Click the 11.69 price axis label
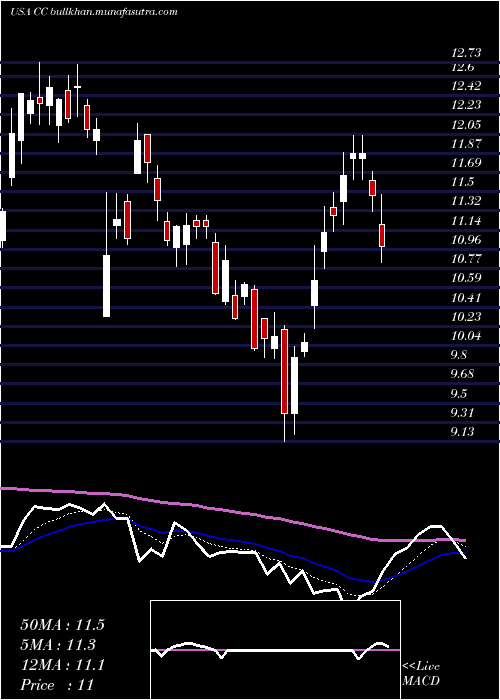The height and width of the screenshot is (700, 500). [x=466, y=162]
